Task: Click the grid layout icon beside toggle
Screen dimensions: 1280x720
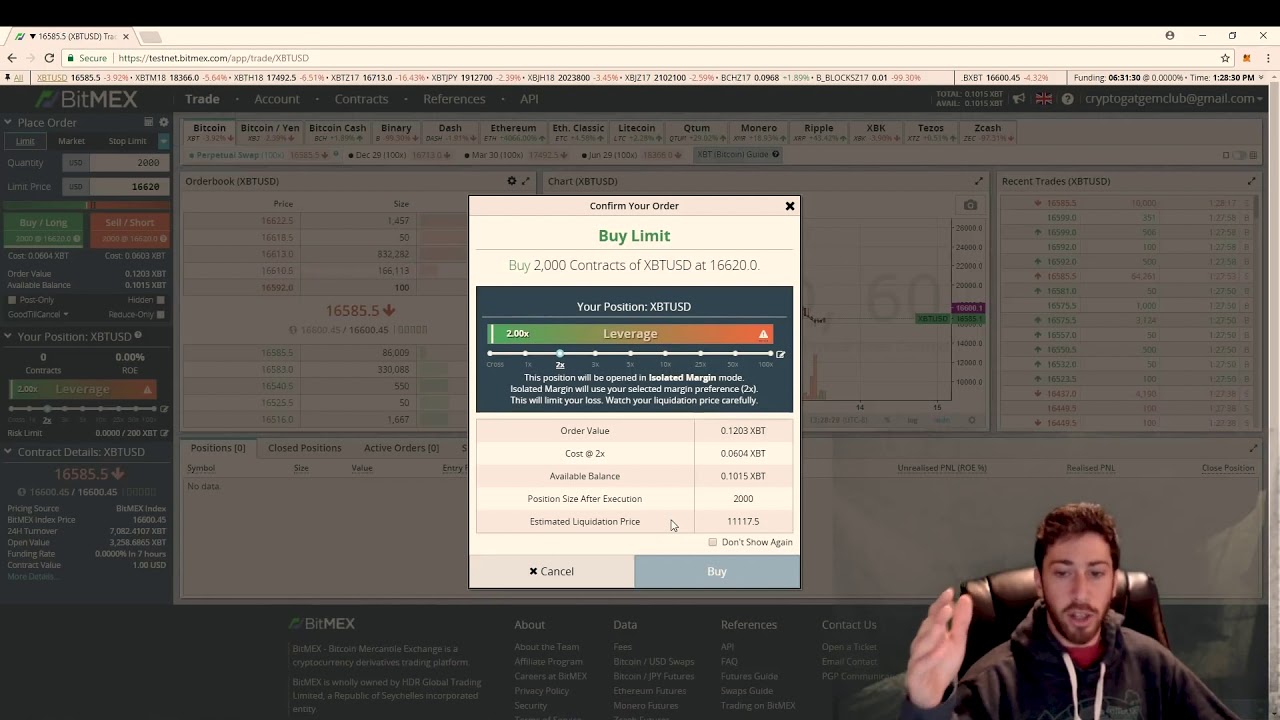Action: 1254,155
